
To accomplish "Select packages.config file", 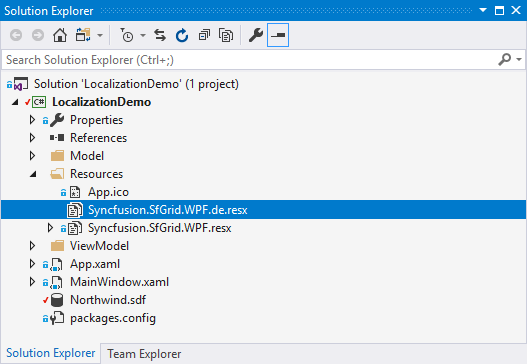I will pyautogui.click(x=113, y=318).
